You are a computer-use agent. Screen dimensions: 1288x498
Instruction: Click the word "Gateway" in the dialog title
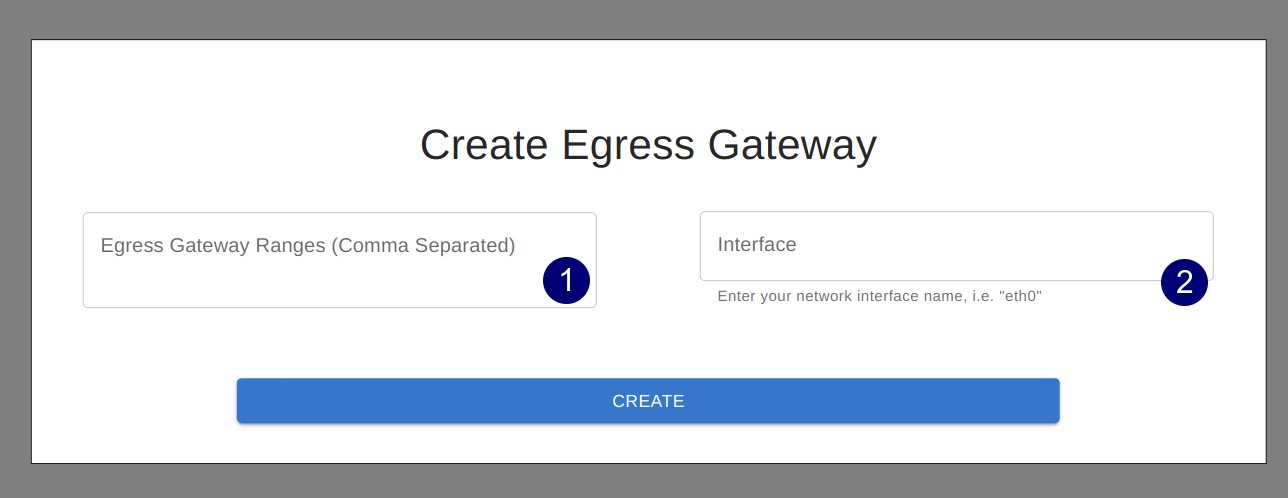pos(792,145)
